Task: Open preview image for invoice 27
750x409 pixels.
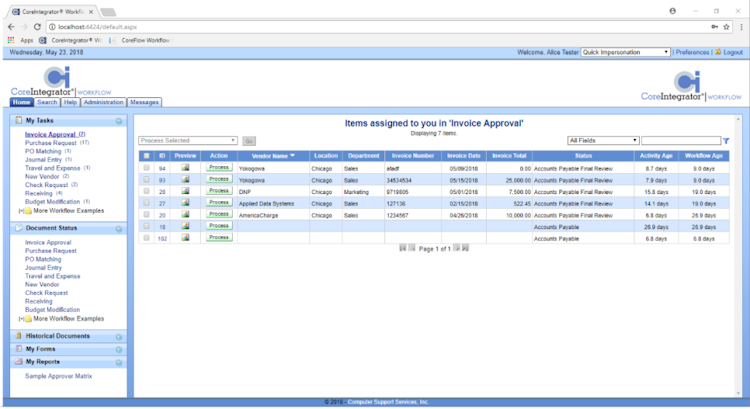Action: coord(185,202)
